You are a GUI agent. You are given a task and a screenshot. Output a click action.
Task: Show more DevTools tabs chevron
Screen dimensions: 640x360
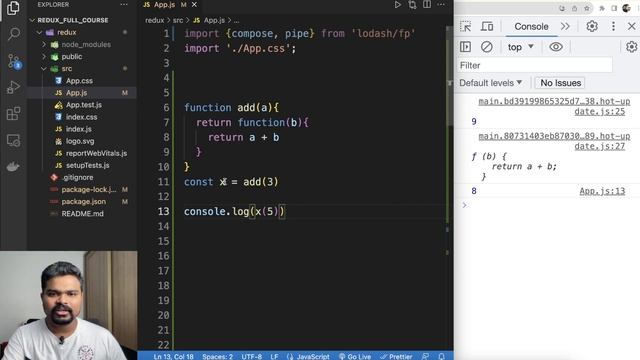565,27
